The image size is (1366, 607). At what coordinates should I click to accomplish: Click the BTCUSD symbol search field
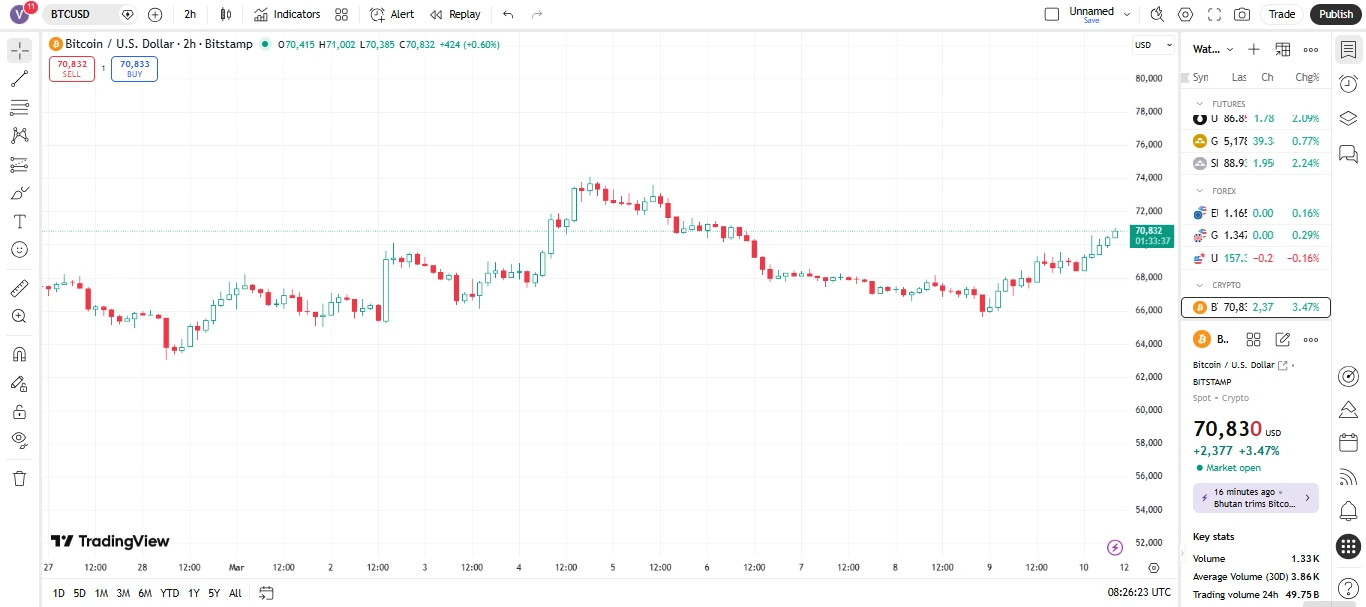pos(79,14)
